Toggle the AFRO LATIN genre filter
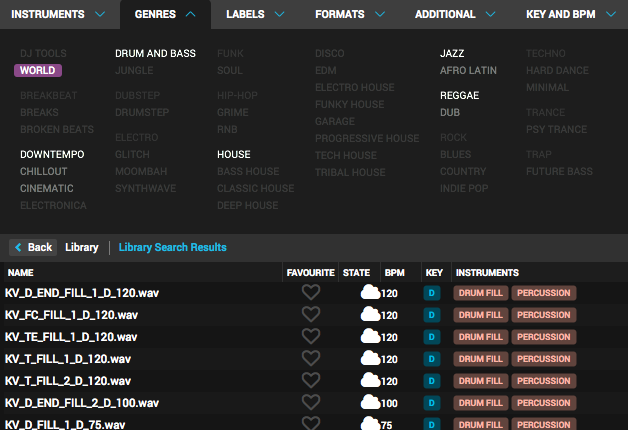 click(x=468, y=70)
